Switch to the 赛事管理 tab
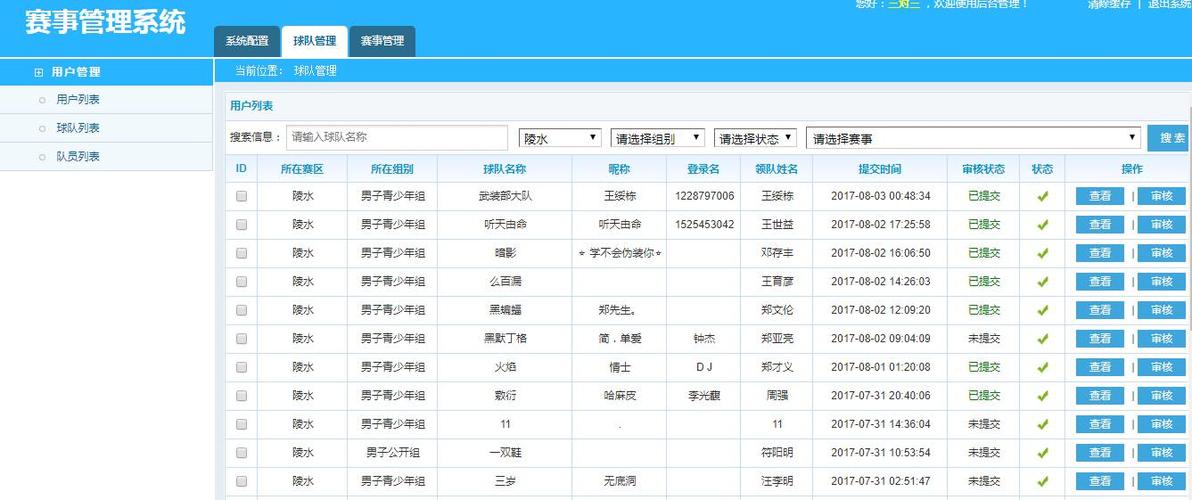 tap(382, 41)
